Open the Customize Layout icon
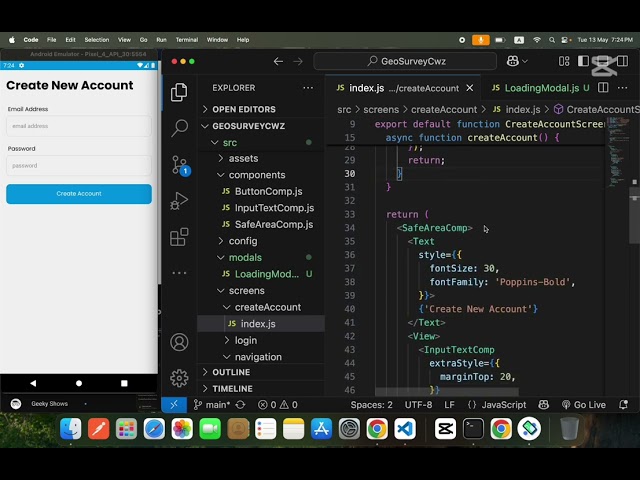 click(564, 61)
